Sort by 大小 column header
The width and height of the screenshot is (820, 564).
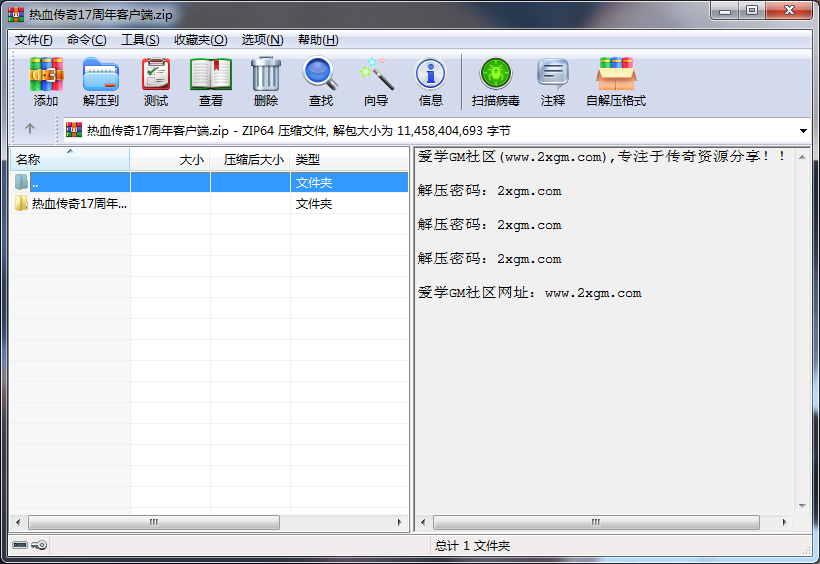tap(170, 160)
